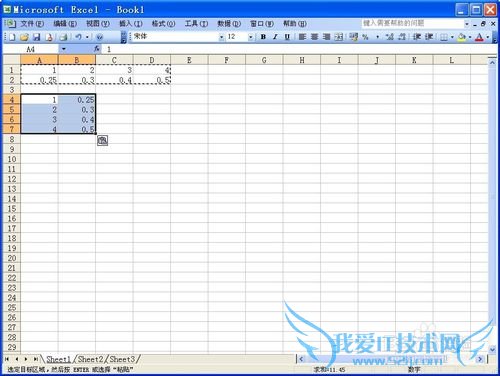The width and height of the screenshot is (500, 376).
Task: Expand the font color dropdown arrow
Action: click(488, 37)
